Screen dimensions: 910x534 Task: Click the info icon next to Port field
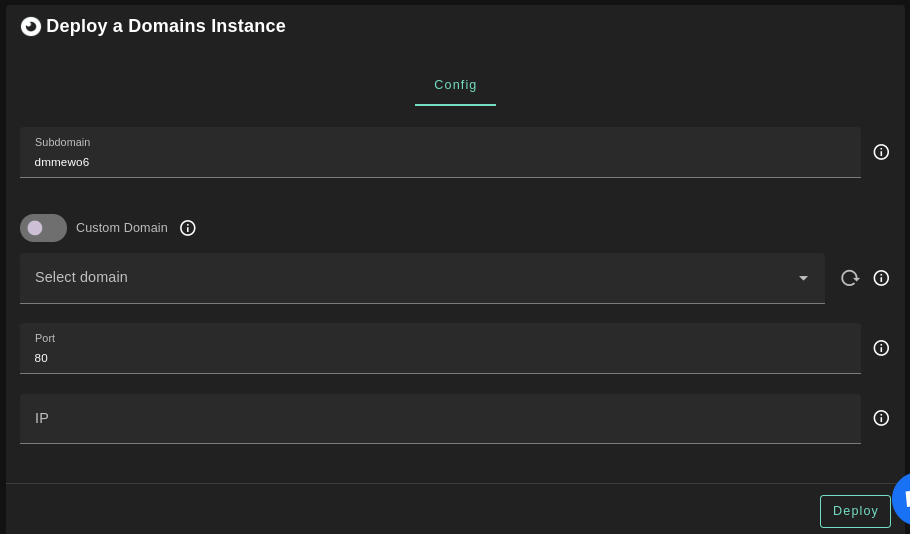[x=881, y=348]
